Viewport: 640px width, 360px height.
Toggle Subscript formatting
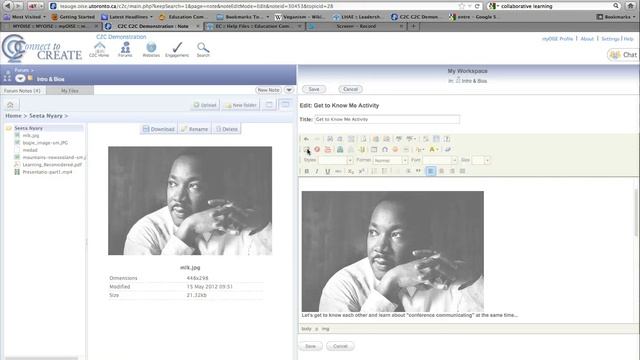coord(351,171)
